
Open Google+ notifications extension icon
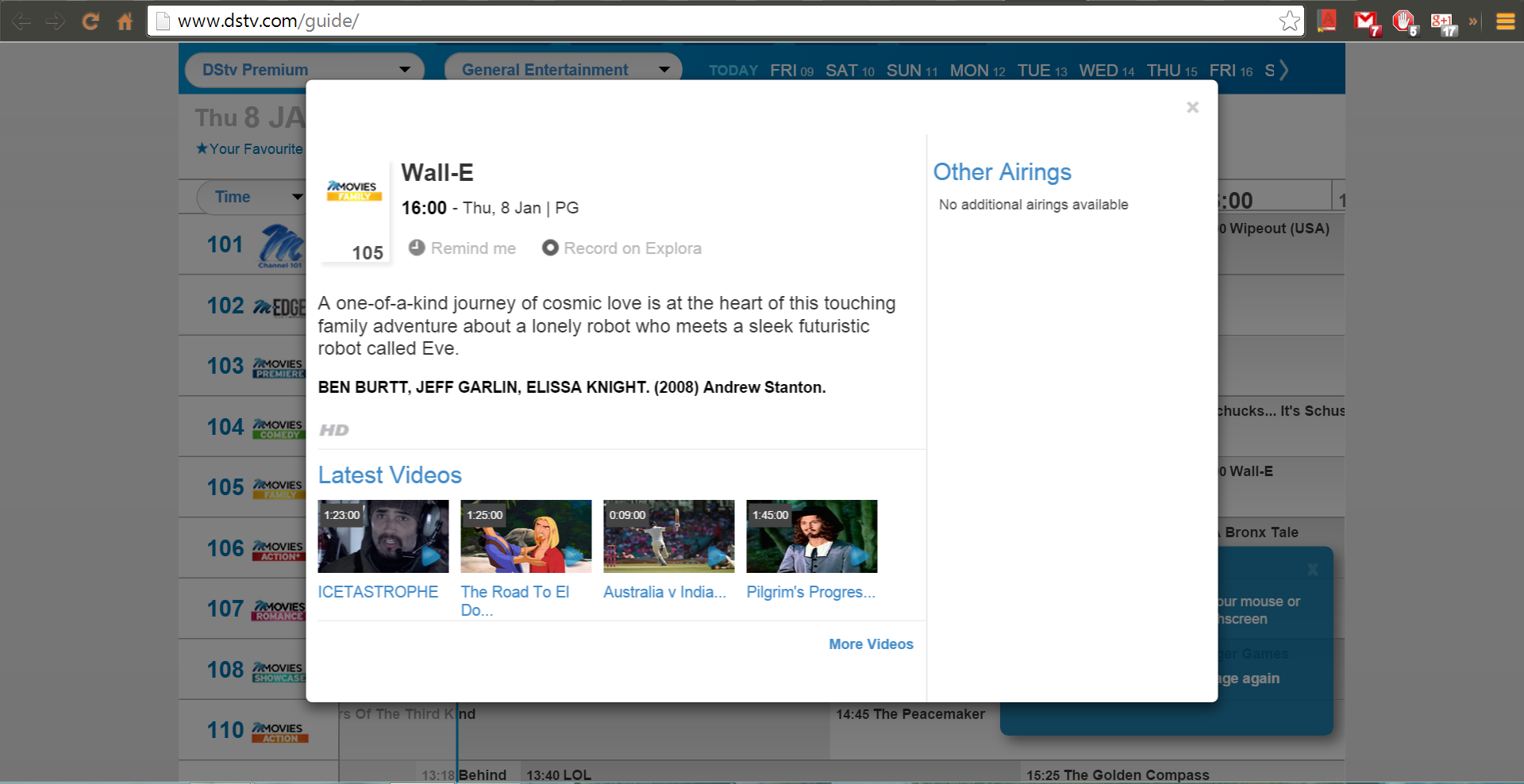click(x=1444, y=24)
